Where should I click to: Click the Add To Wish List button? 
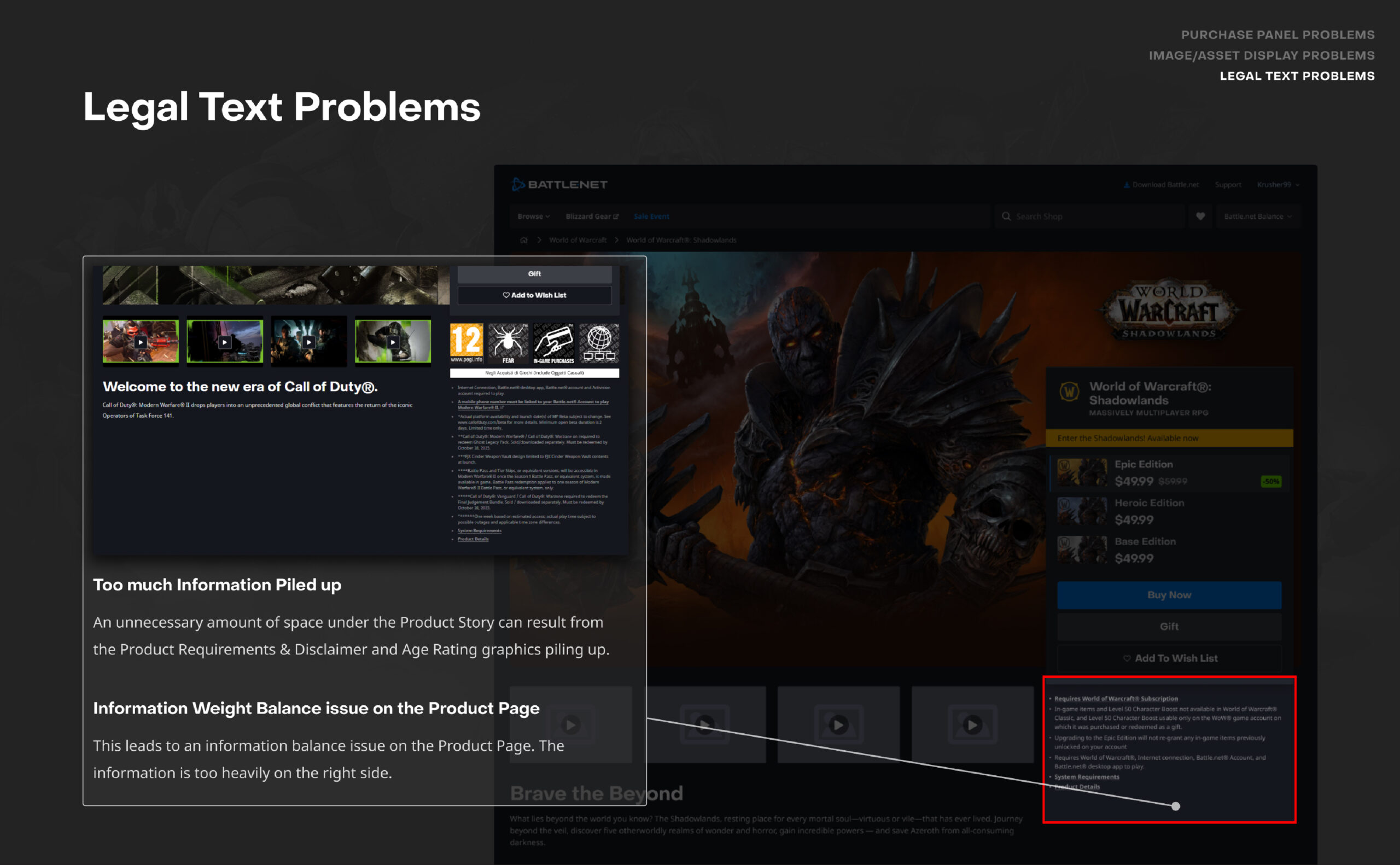tap(1169, 658)
